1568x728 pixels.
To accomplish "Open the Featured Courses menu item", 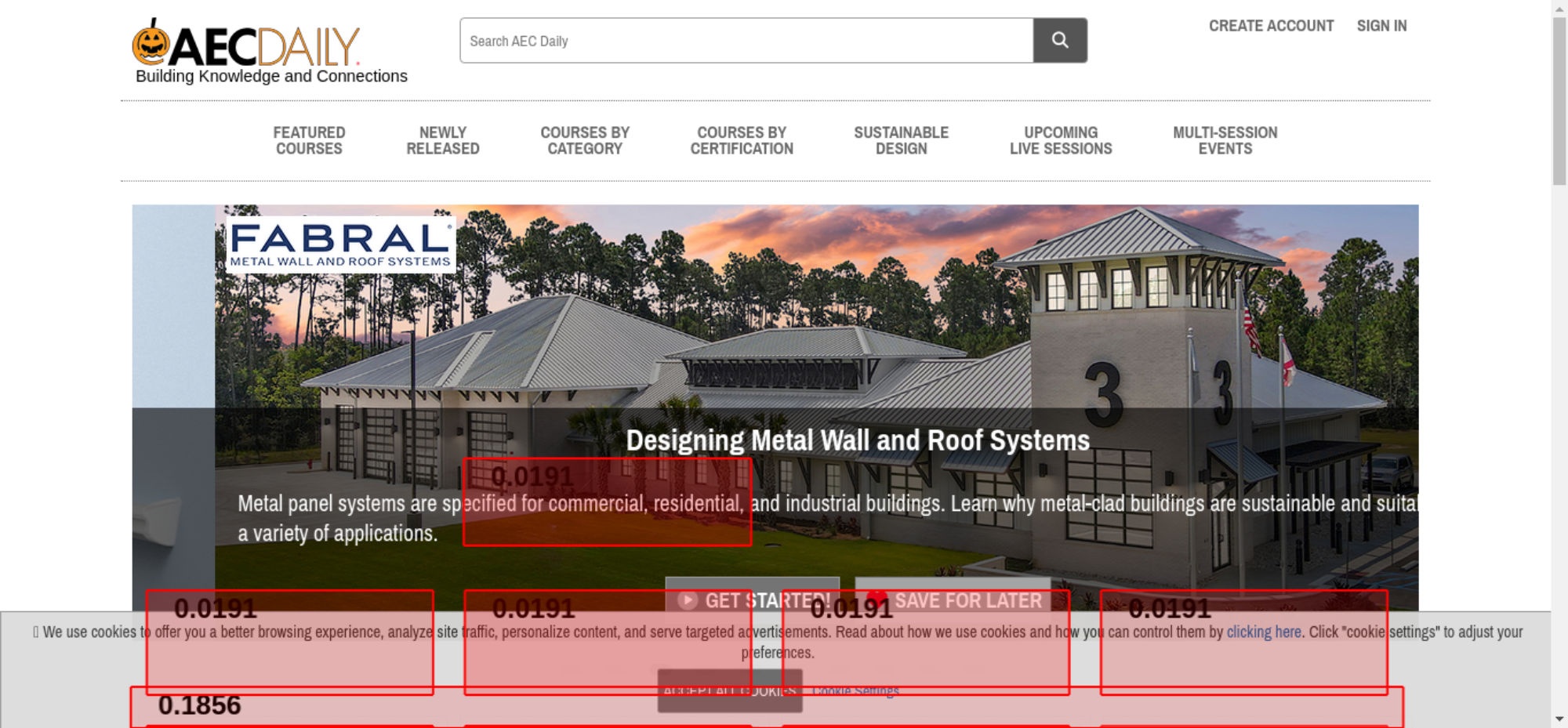I will click(x=309, y=141).
